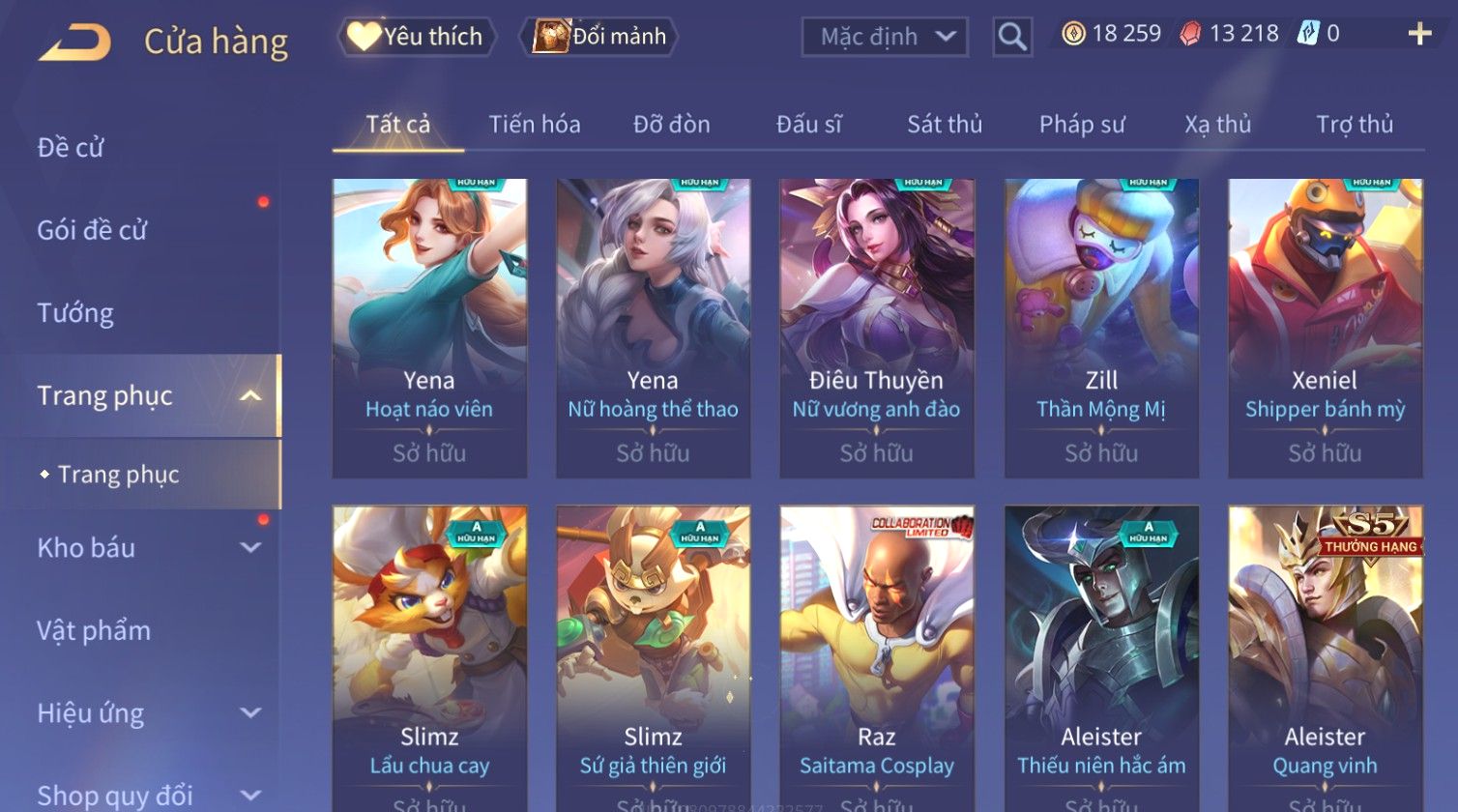Click the blue coupon balance icon
This screenshot has height=812, width=1458.
1307,34
